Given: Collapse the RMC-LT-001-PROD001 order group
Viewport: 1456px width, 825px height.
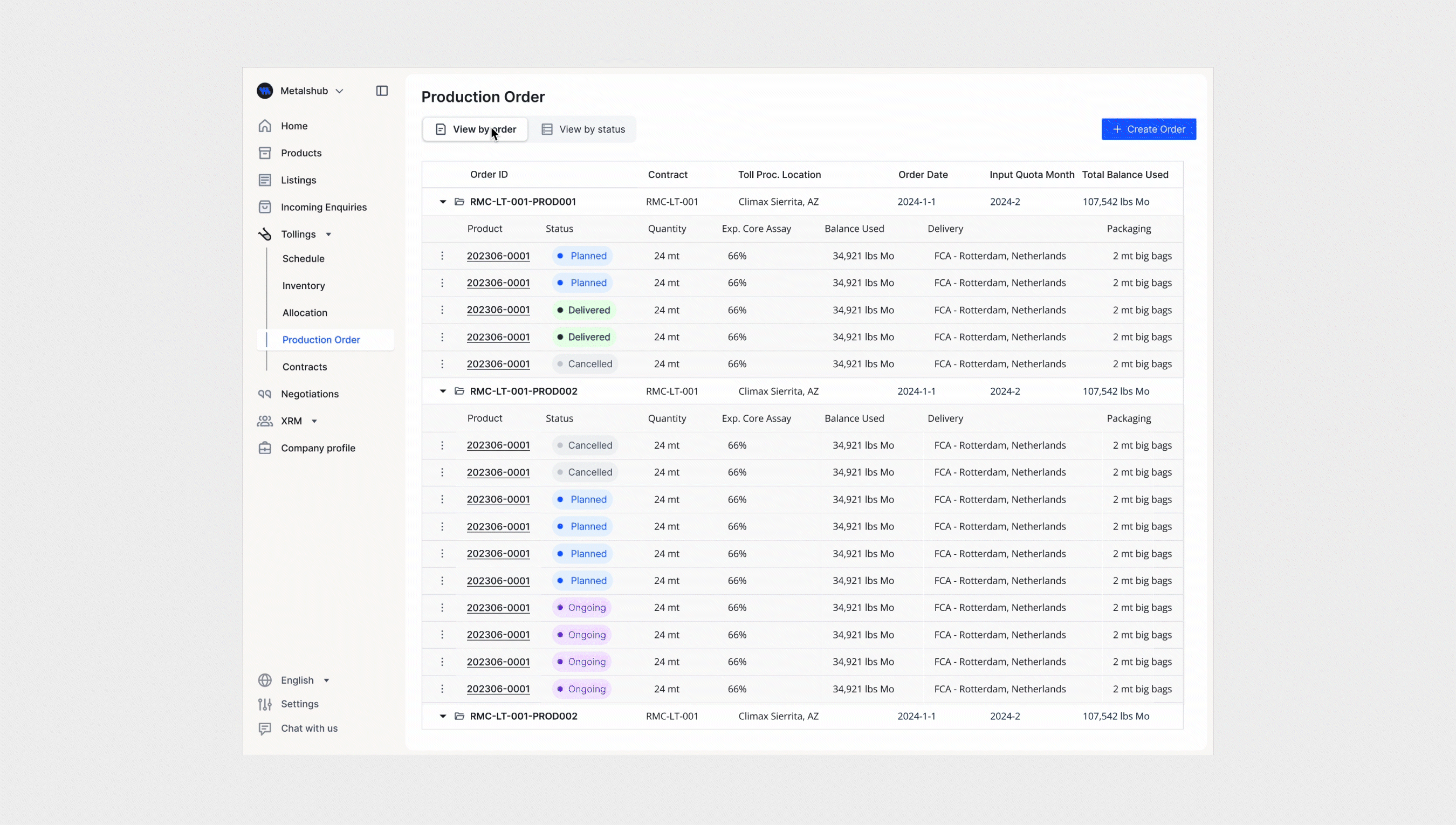Looking at the screenshot, I should 443,201.
